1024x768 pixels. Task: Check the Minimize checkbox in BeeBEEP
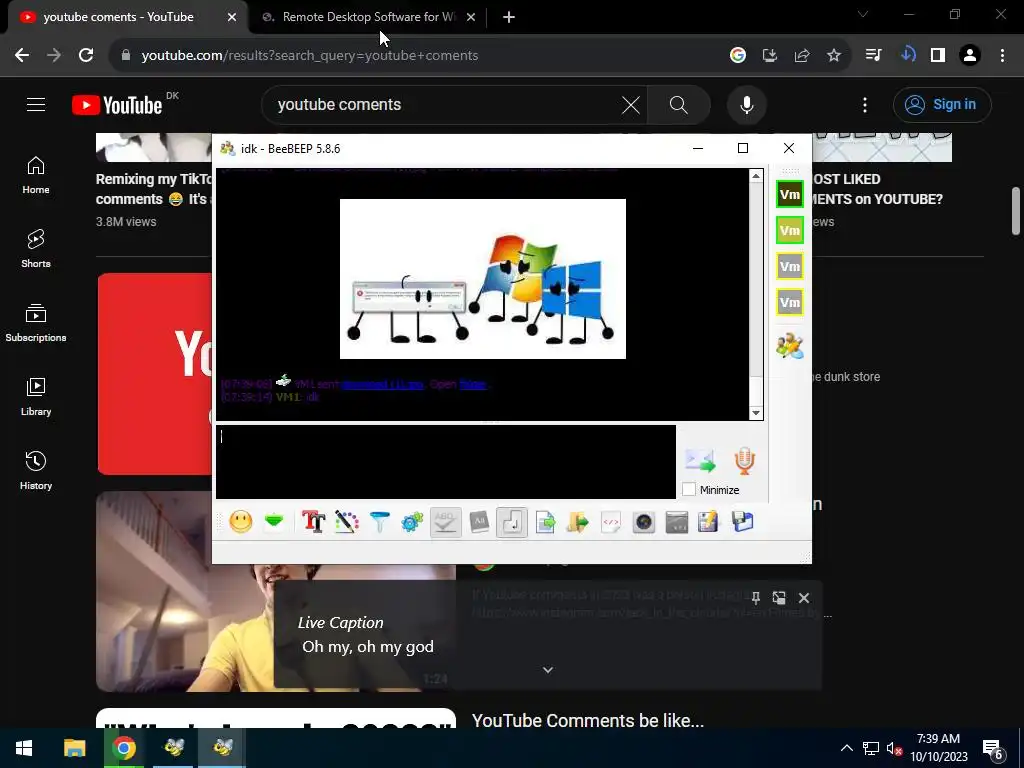pyautogui.click(x=689, y=489)
